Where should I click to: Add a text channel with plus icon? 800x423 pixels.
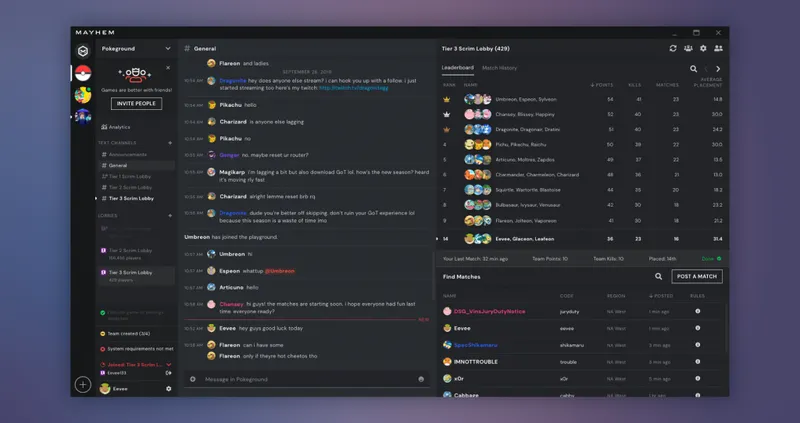(169, 143)
